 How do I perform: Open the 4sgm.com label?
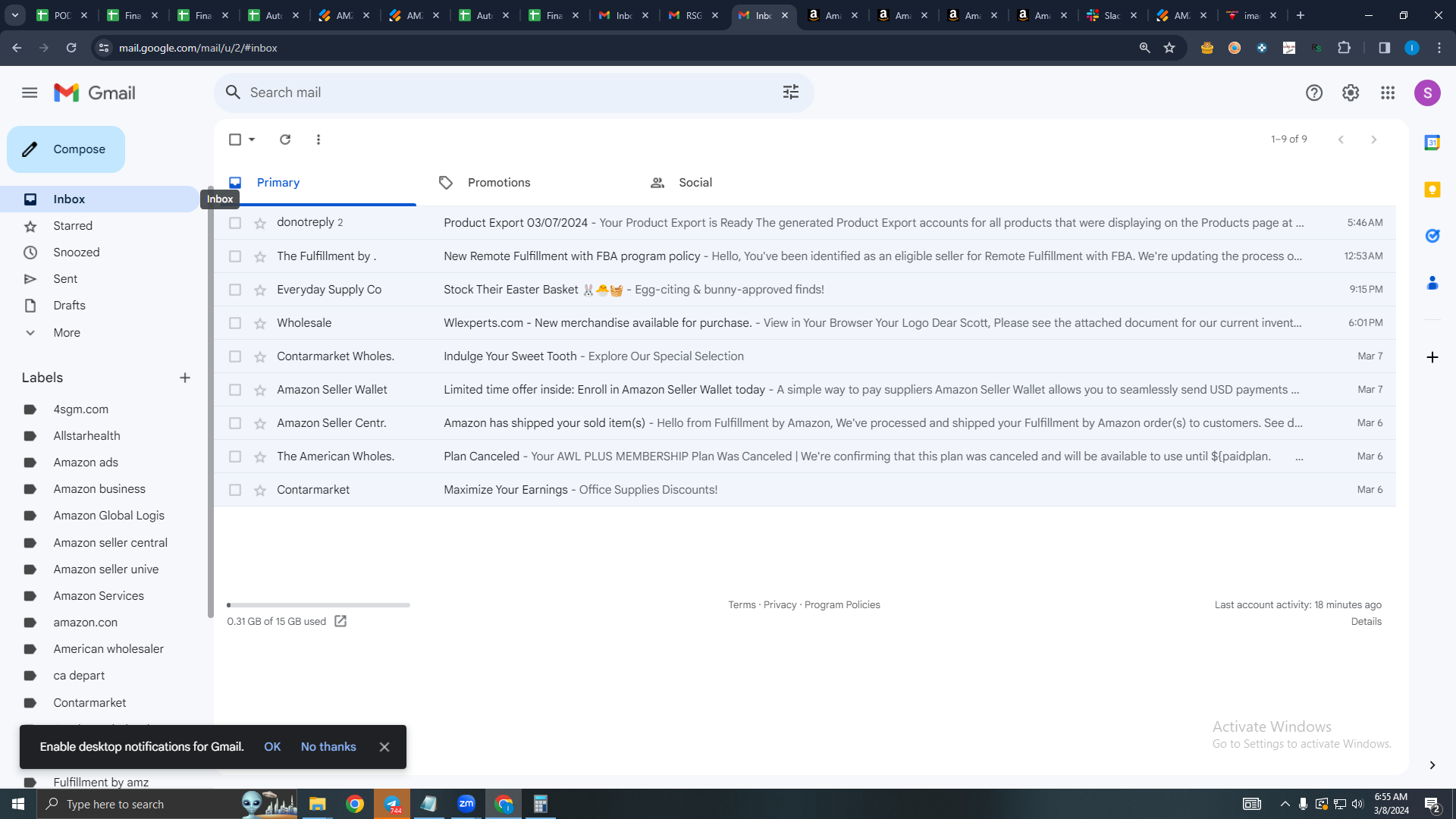tap(81, 409)
